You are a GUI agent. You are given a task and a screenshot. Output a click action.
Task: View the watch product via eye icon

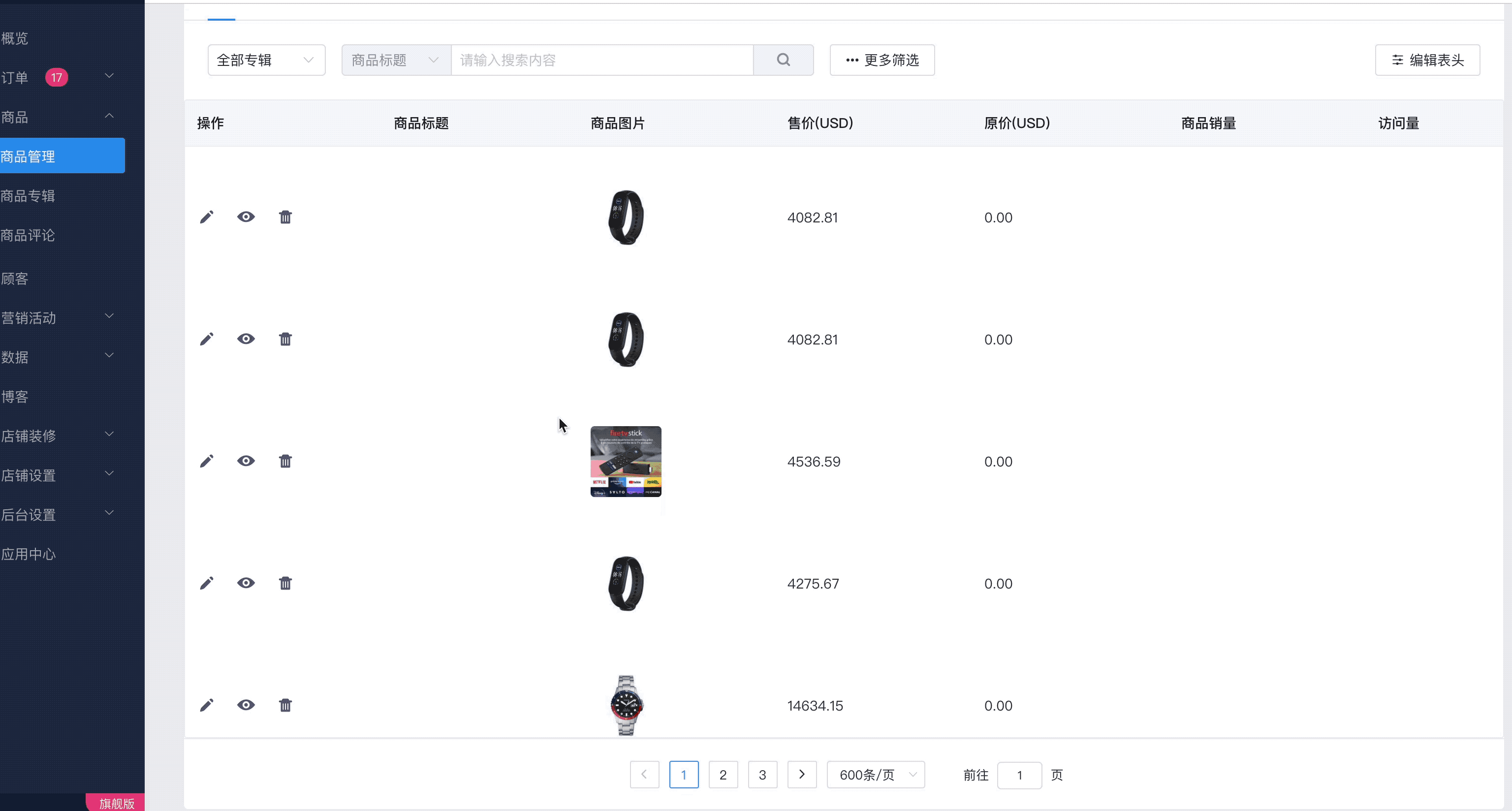[x=246, y=705]
